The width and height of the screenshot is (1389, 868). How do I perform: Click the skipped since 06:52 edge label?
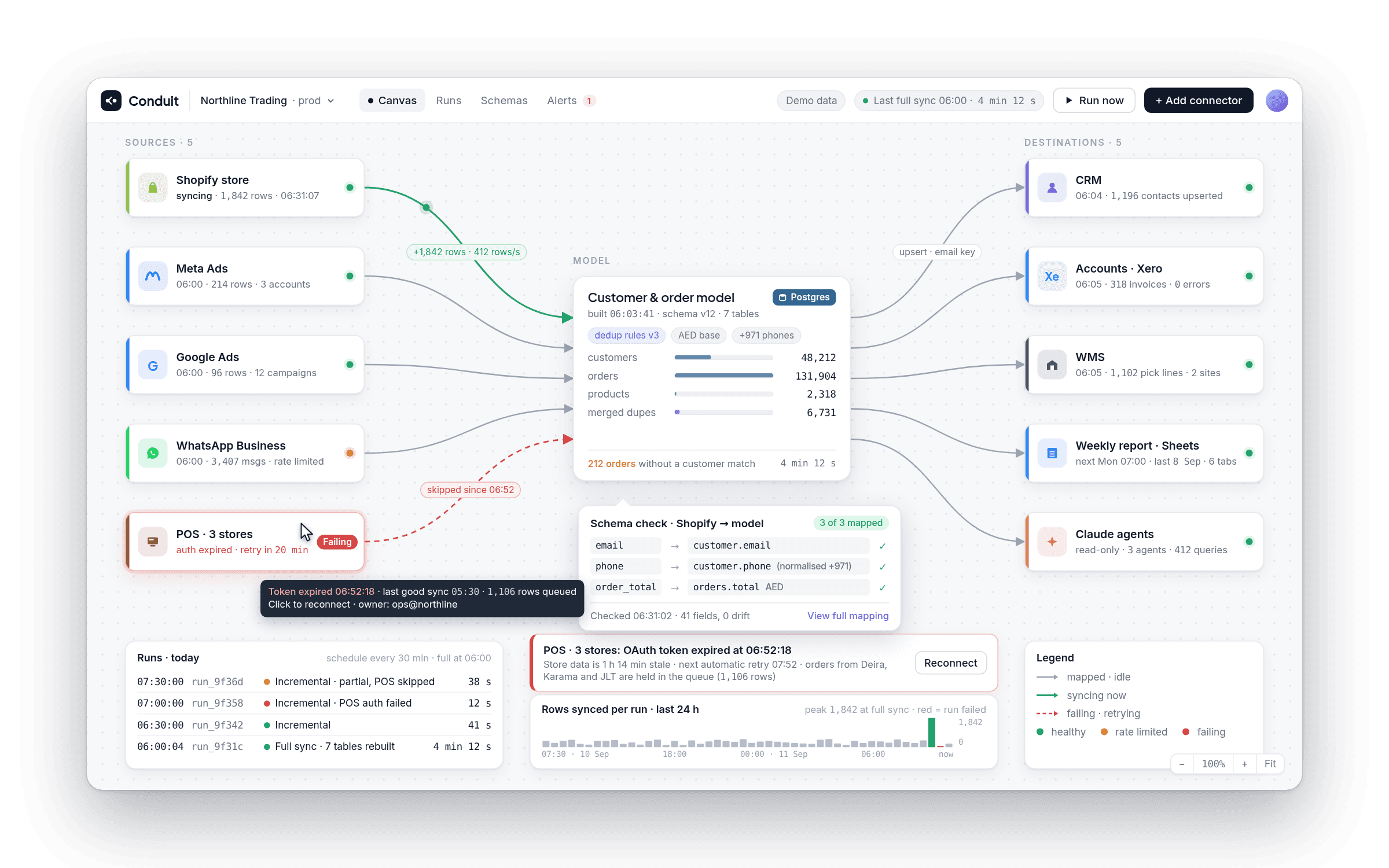(471, 490)
